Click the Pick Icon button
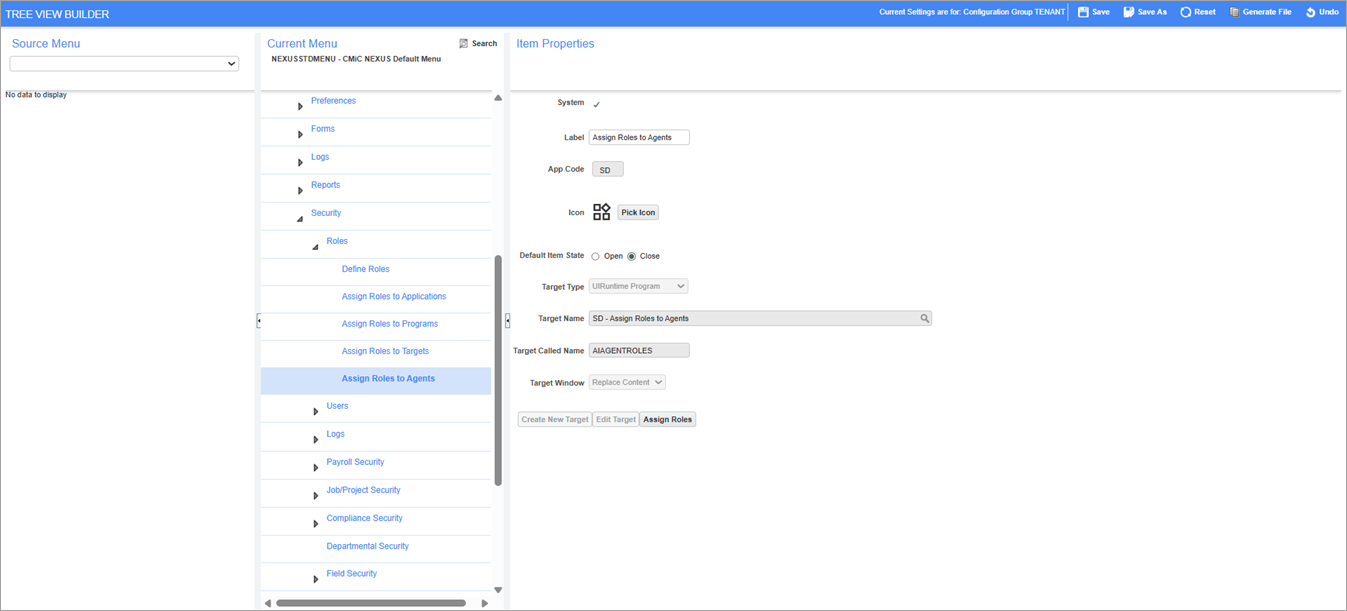Screen dimensions: 1347x611 point(638,213)
